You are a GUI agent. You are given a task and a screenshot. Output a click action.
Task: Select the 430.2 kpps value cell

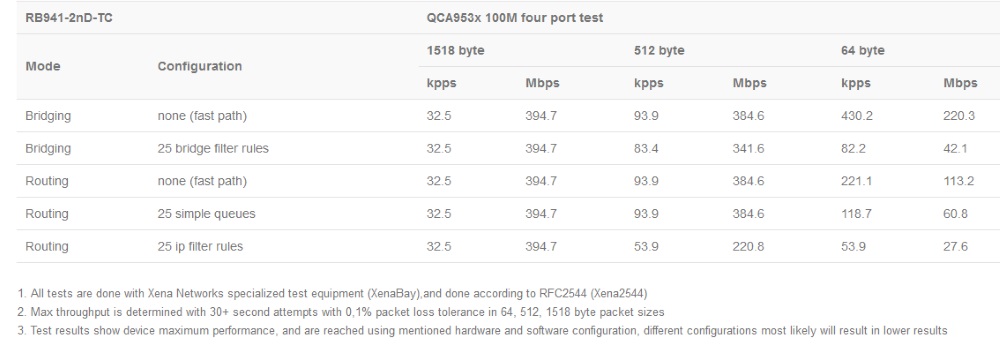click(857, 116)
